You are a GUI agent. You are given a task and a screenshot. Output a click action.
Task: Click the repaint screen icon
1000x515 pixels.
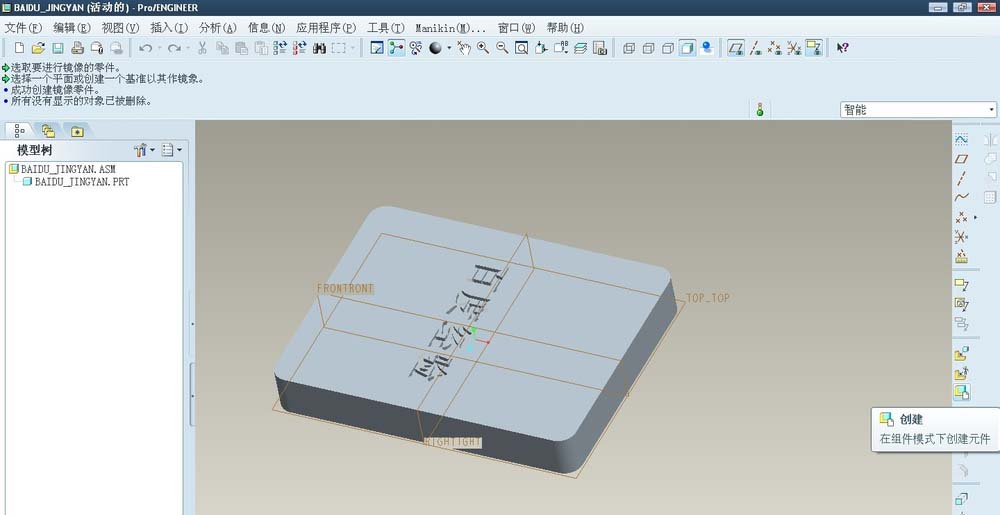(377, 48)
